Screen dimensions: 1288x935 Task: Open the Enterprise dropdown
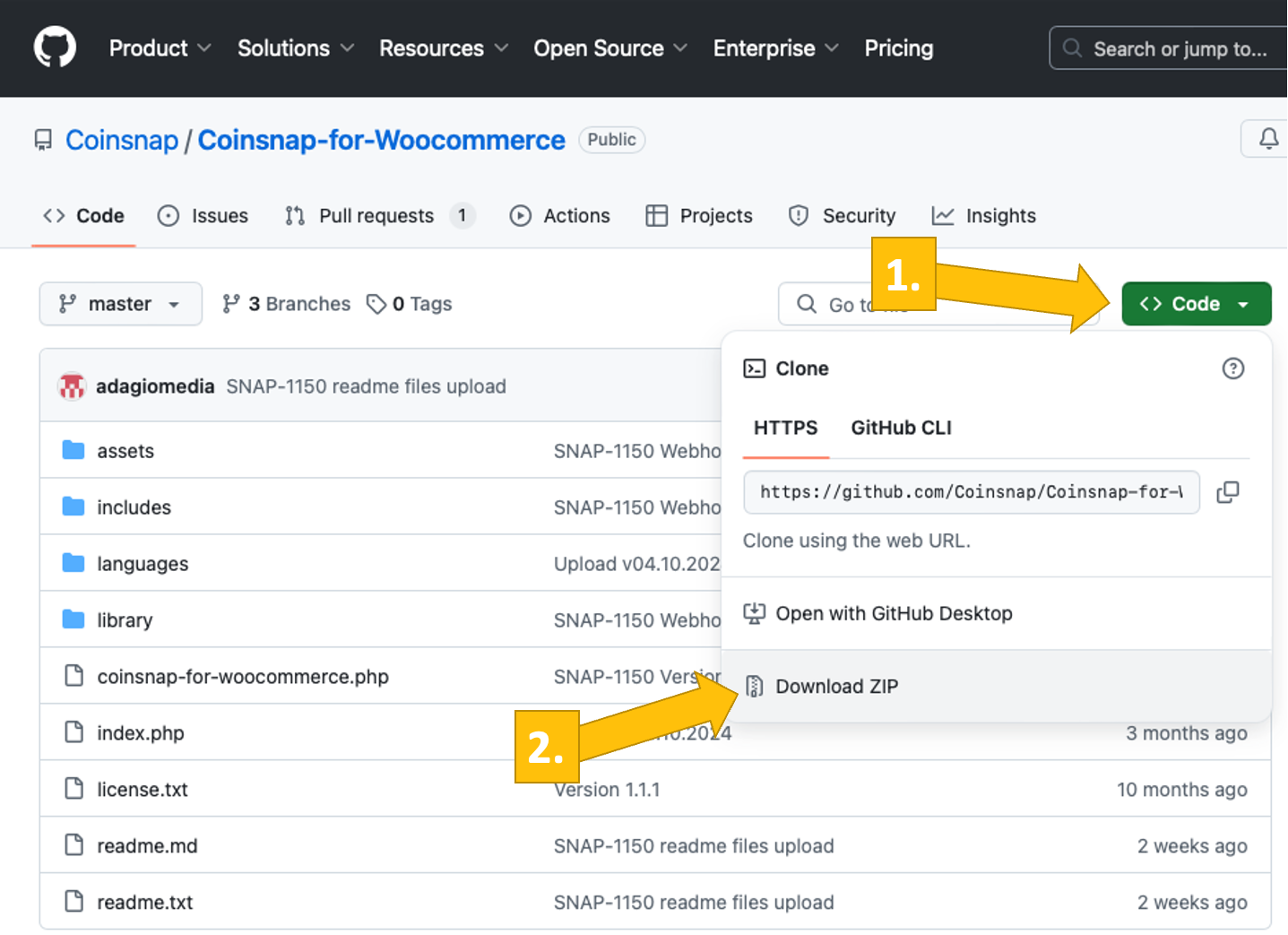[x=775, y=48]
